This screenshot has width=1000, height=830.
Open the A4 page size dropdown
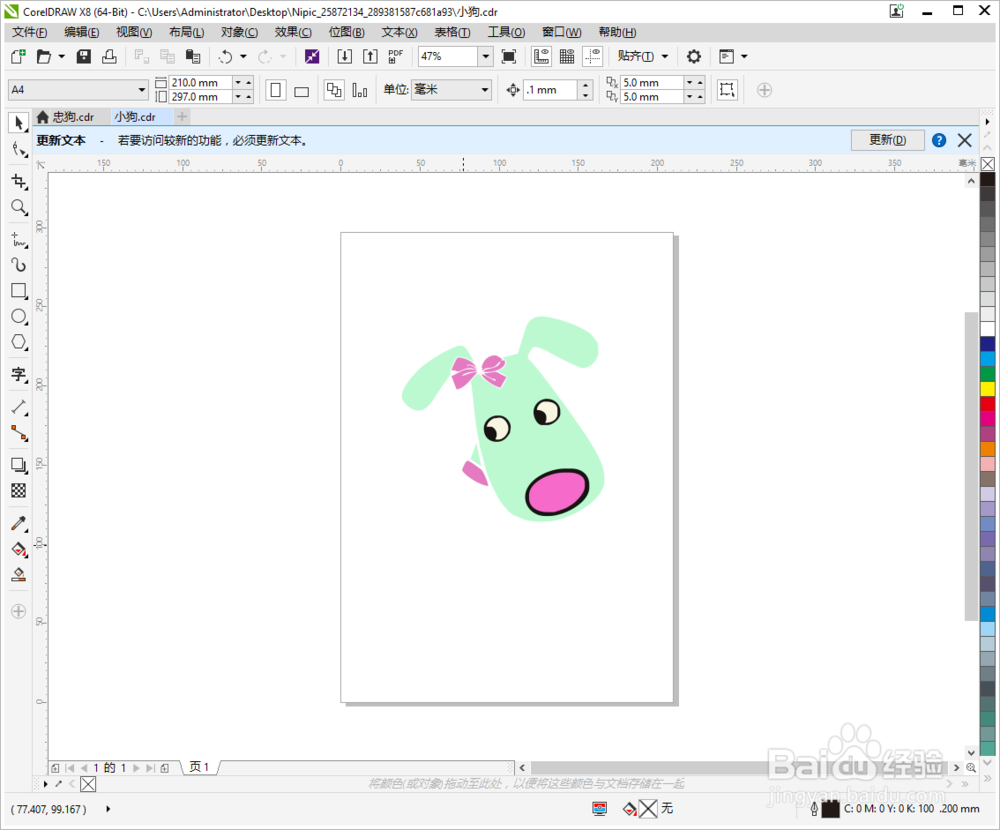(x=142, y=90)
